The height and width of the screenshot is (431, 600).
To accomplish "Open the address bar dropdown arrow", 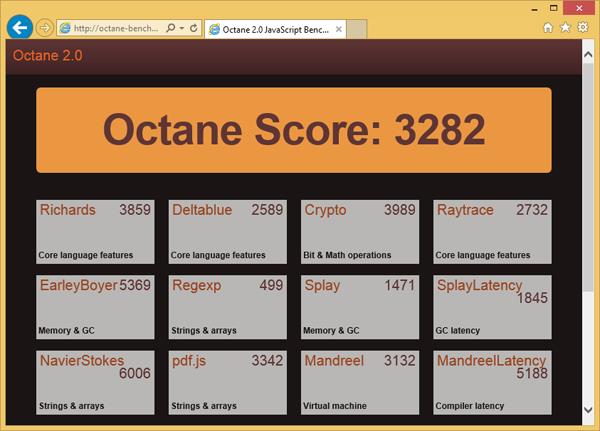I will [x=182, y=28].
